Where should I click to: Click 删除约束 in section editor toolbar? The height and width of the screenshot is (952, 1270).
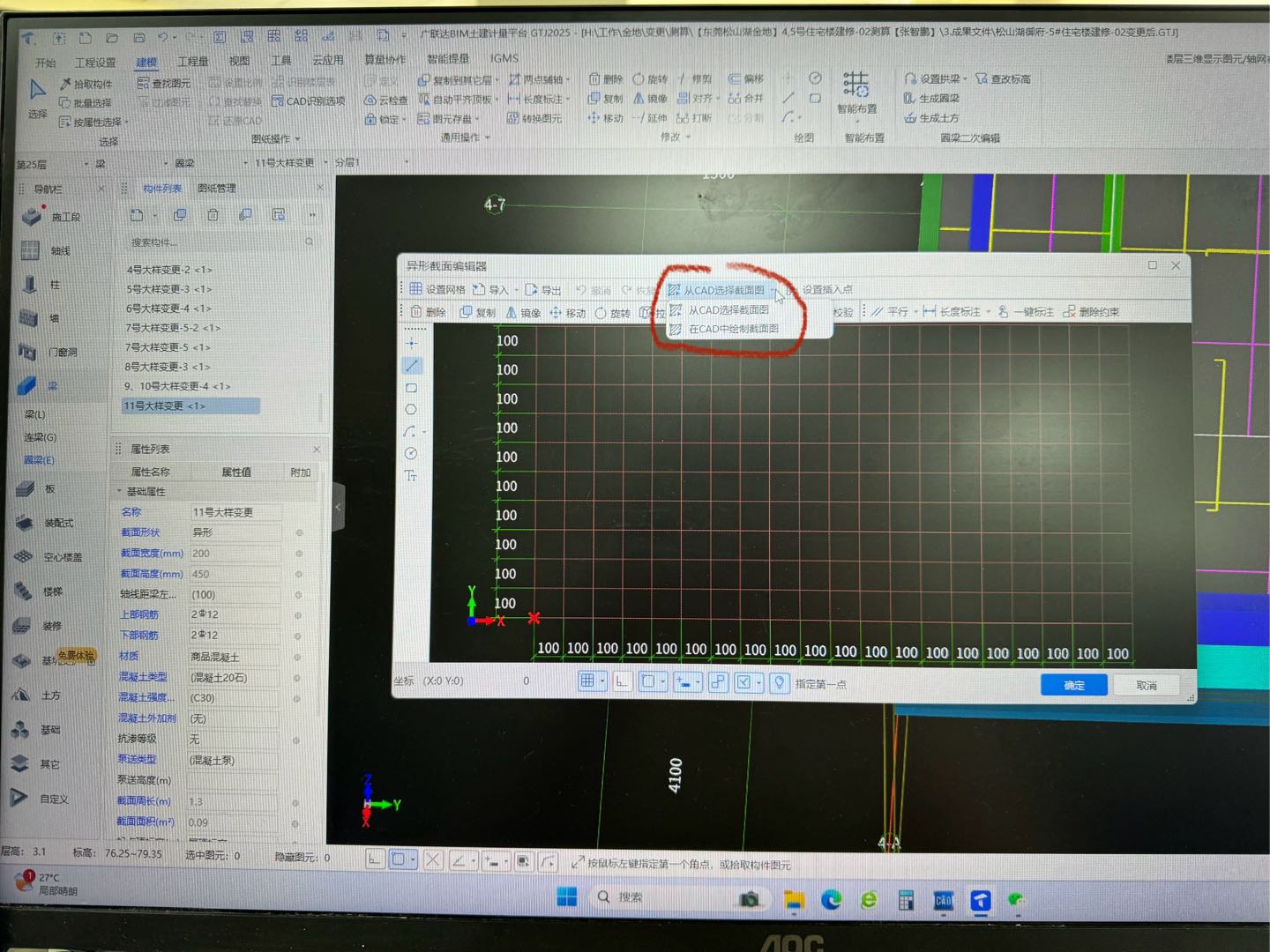1091,312
